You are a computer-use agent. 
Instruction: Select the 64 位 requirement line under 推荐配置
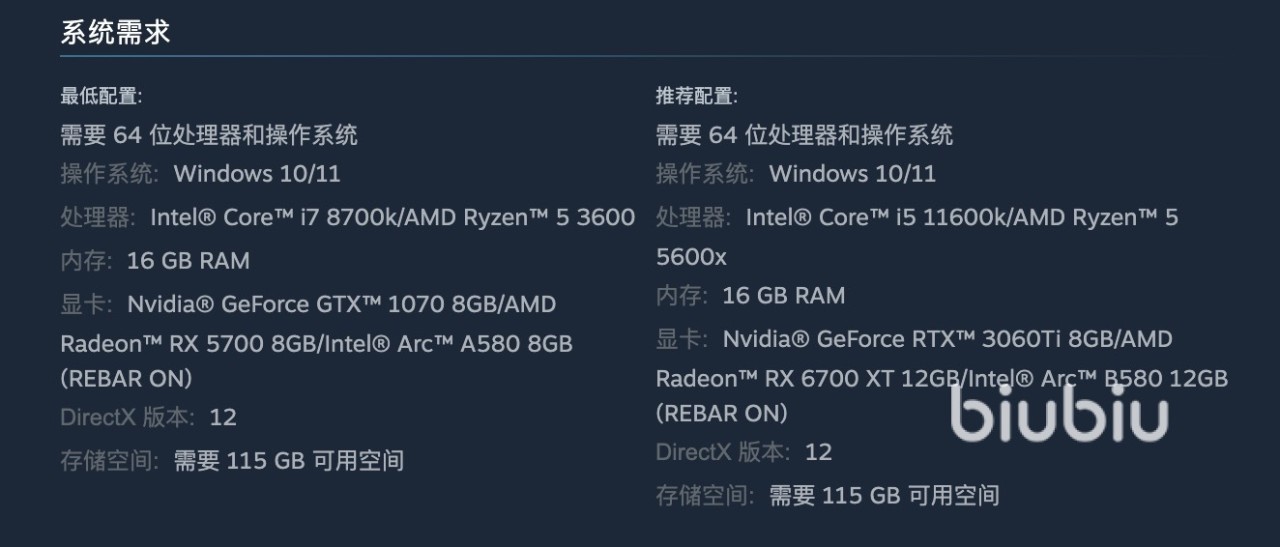pyautogui.click(x=804, y=135)
